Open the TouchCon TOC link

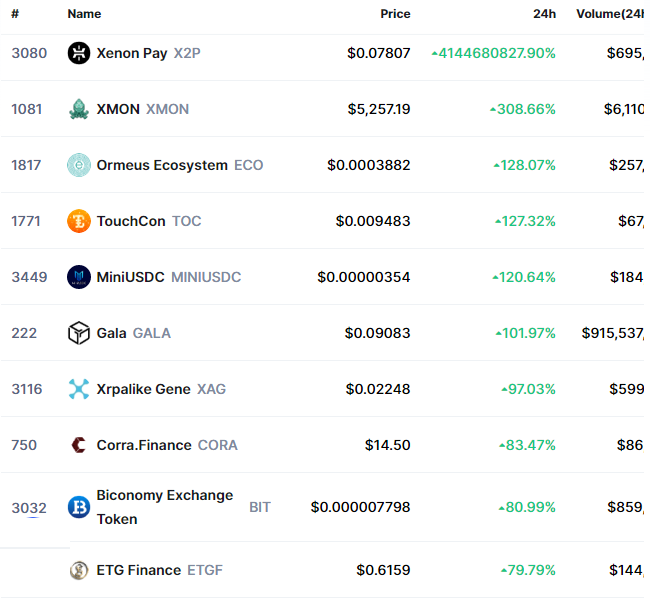[x=149, y=221]
